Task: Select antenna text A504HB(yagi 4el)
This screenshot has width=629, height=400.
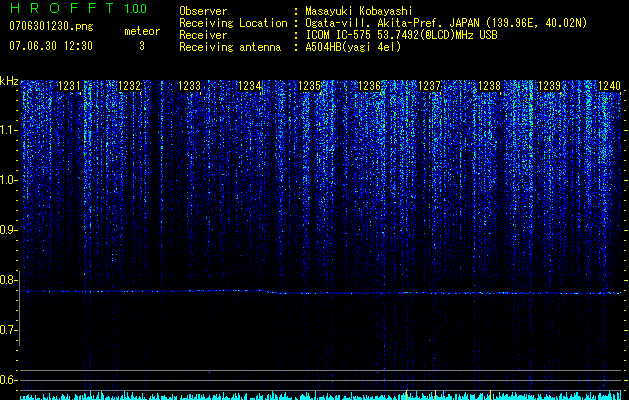Action: 353,47
